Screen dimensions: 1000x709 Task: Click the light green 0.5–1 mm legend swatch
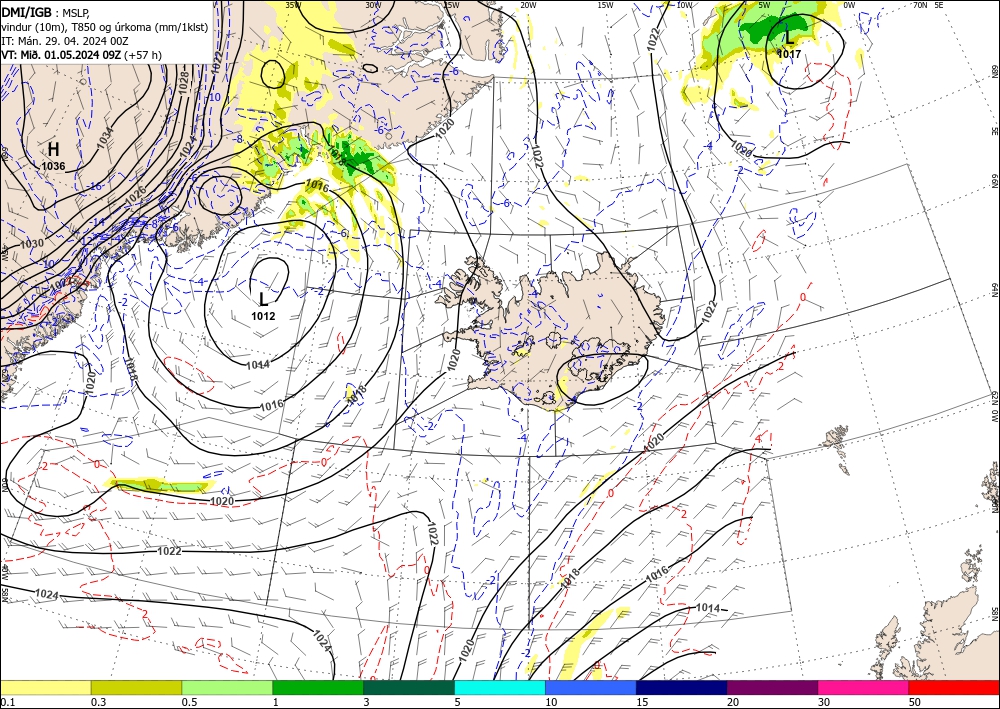227,687
